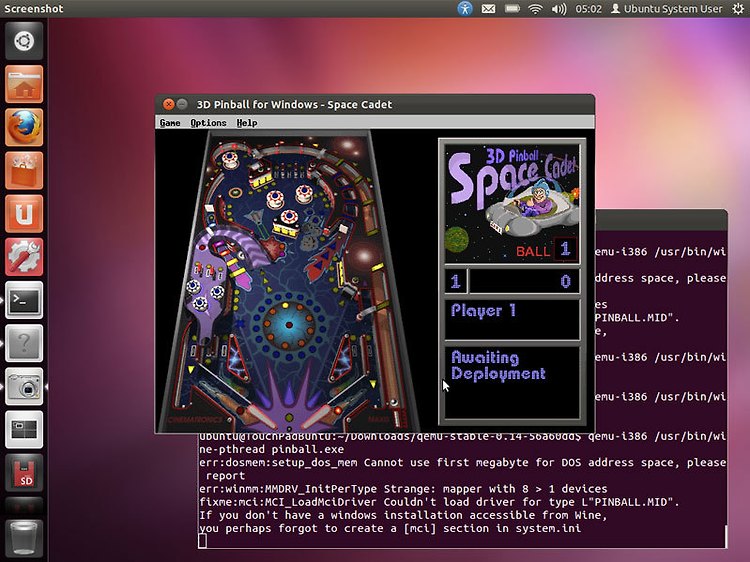Click the right flipper on the pinball table

(318, 415)
